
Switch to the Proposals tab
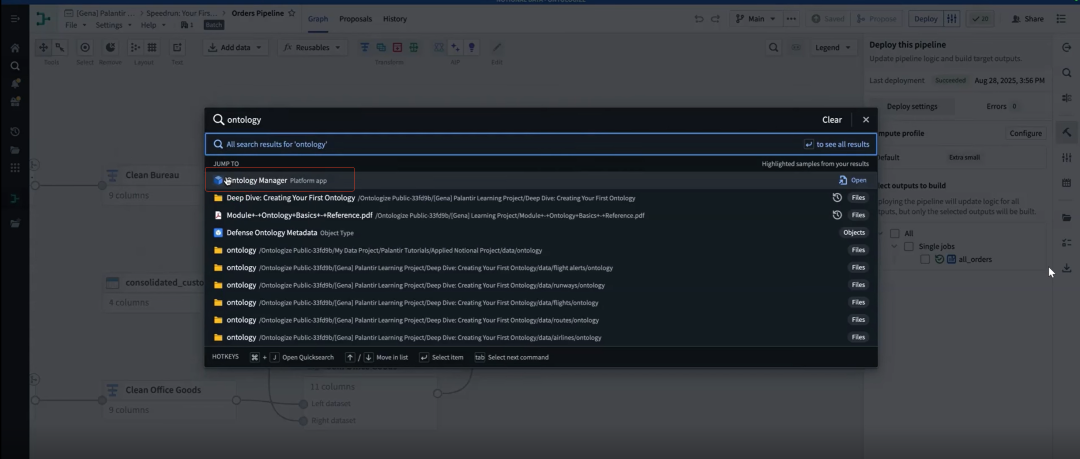click(x=355, y=19)
